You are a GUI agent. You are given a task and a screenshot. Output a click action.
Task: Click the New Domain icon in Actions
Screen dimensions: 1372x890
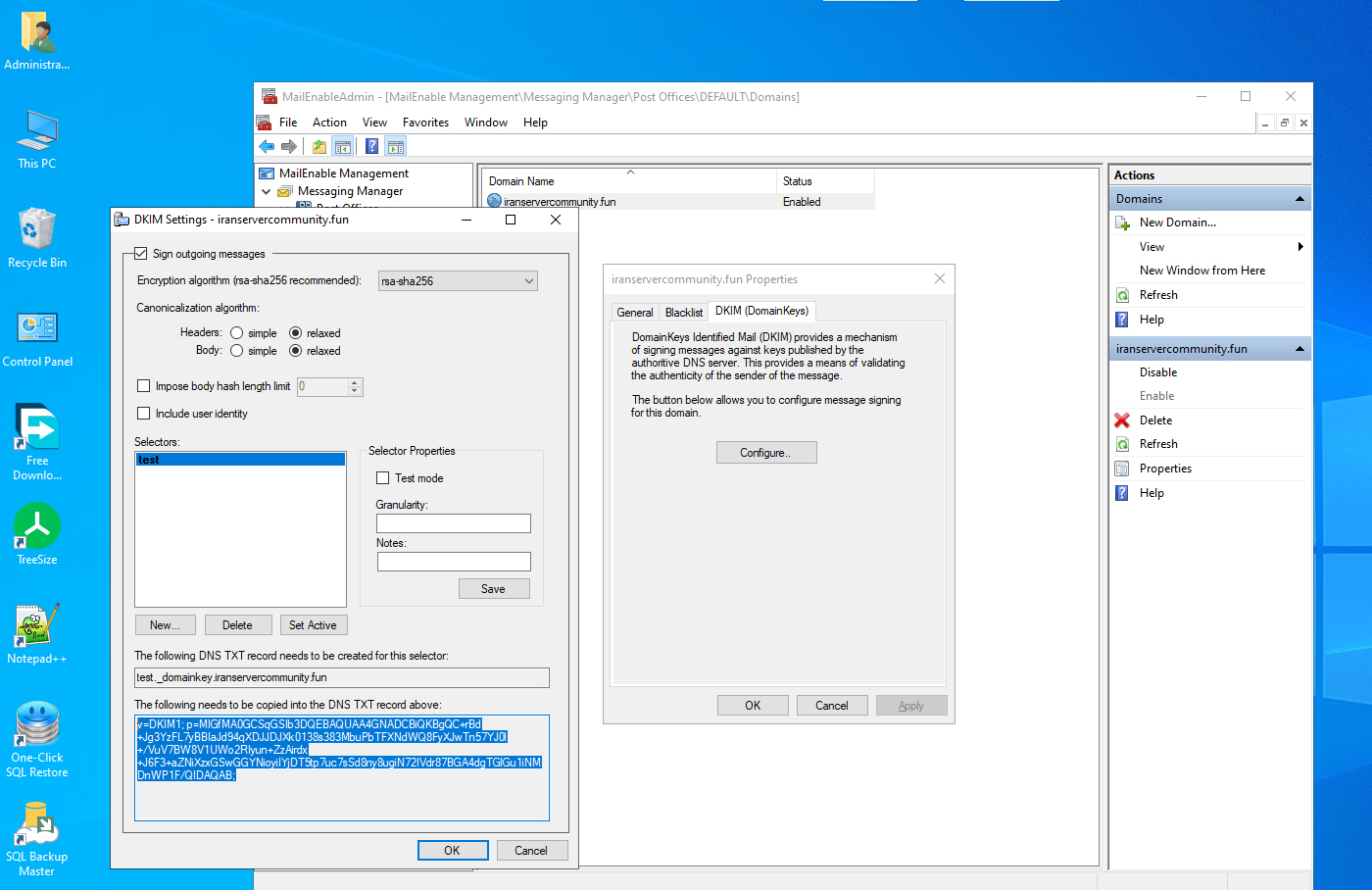(1123, 222)
